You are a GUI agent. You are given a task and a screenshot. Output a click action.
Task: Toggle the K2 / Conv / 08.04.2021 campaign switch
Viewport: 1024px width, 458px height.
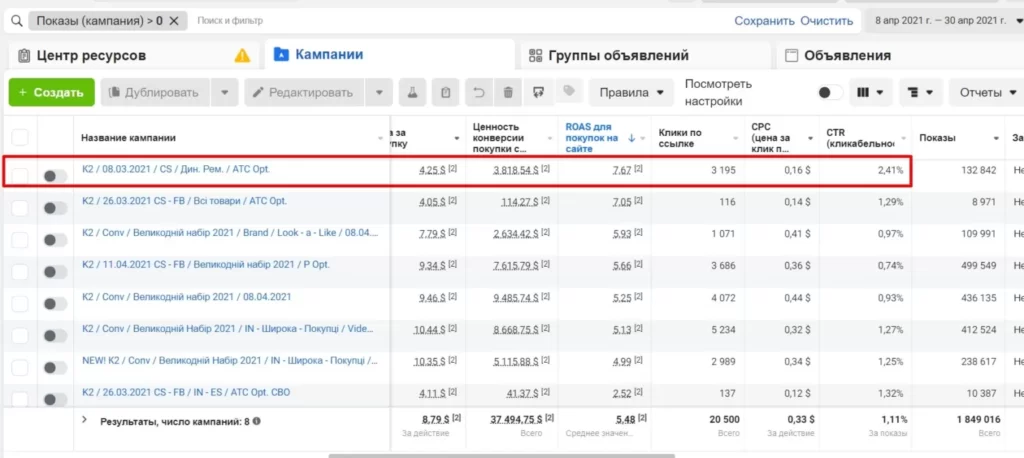click(x=55, y=304)
